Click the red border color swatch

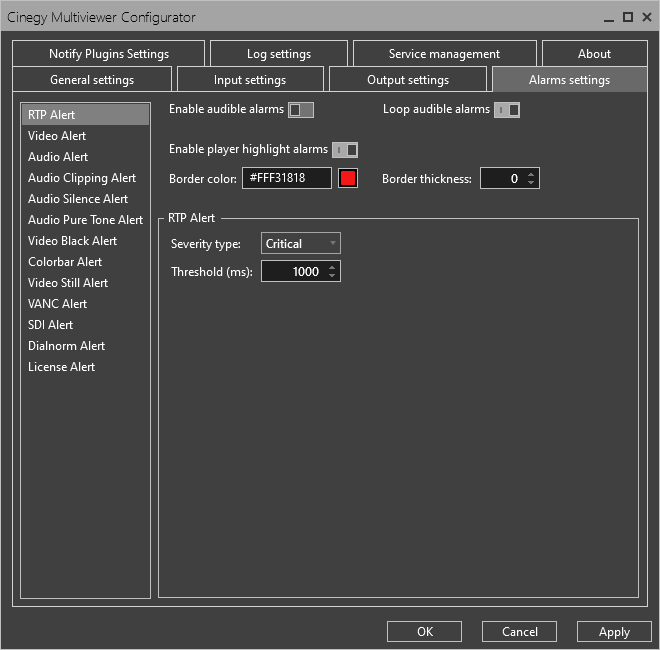click(348, 178)
